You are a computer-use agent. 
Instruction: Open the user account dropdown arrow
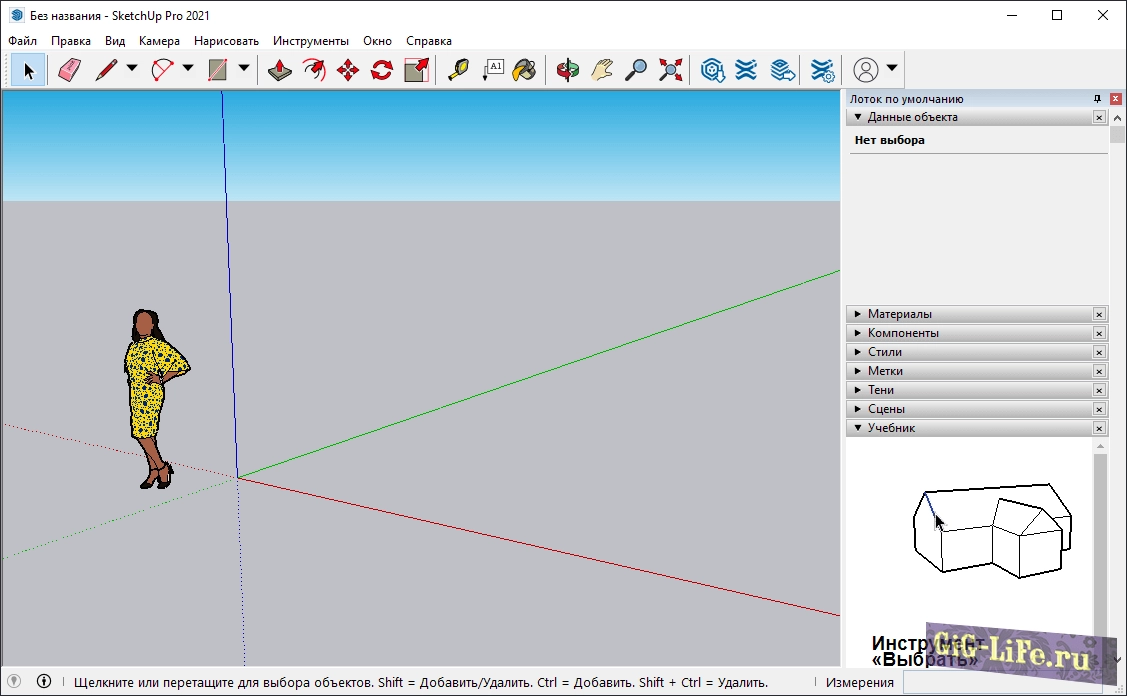pyautogui.click(x=892, y=70)
